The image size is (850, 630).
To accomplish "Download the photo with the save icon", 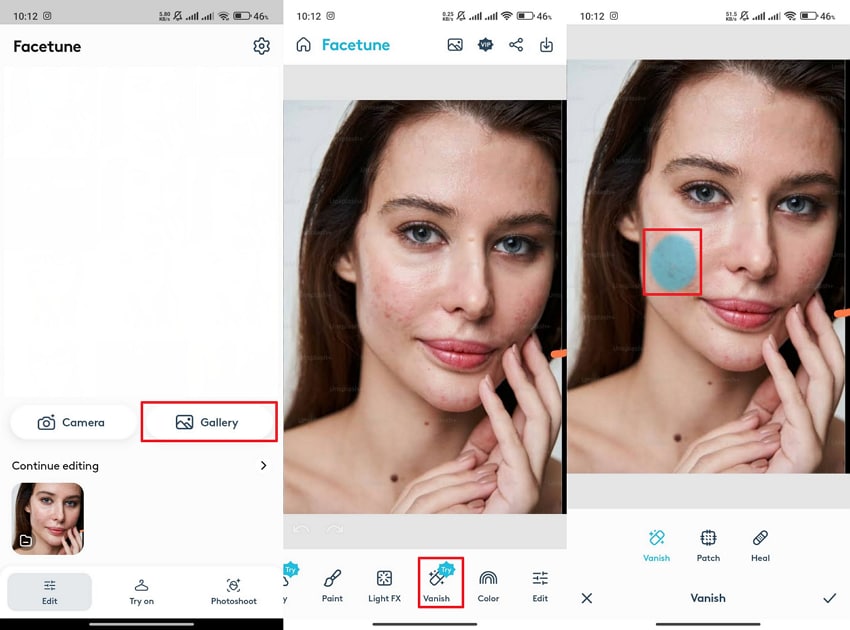I will (546, 44).
